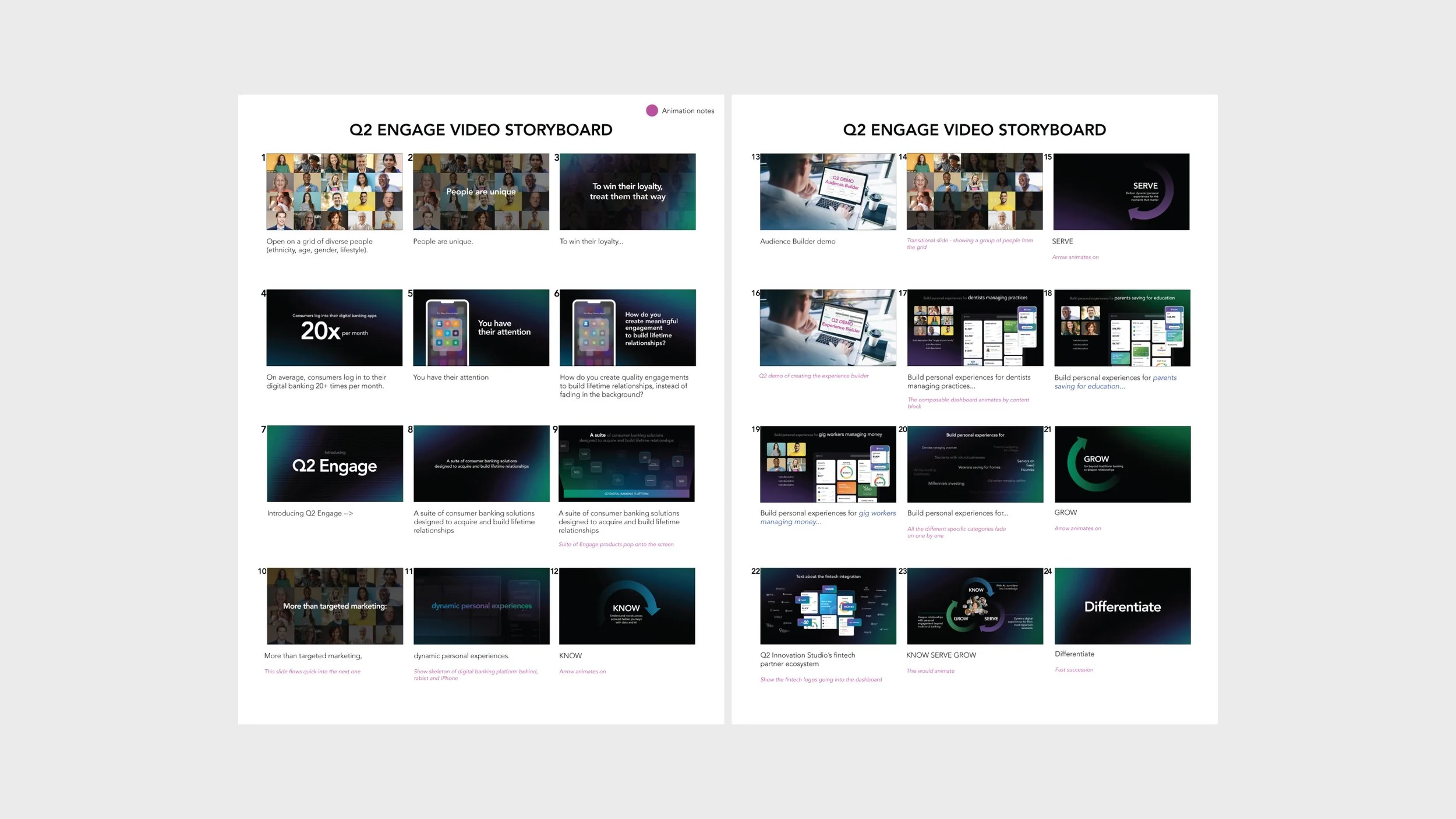Select the "People are unique." caption below frame 2

point(443,241)
